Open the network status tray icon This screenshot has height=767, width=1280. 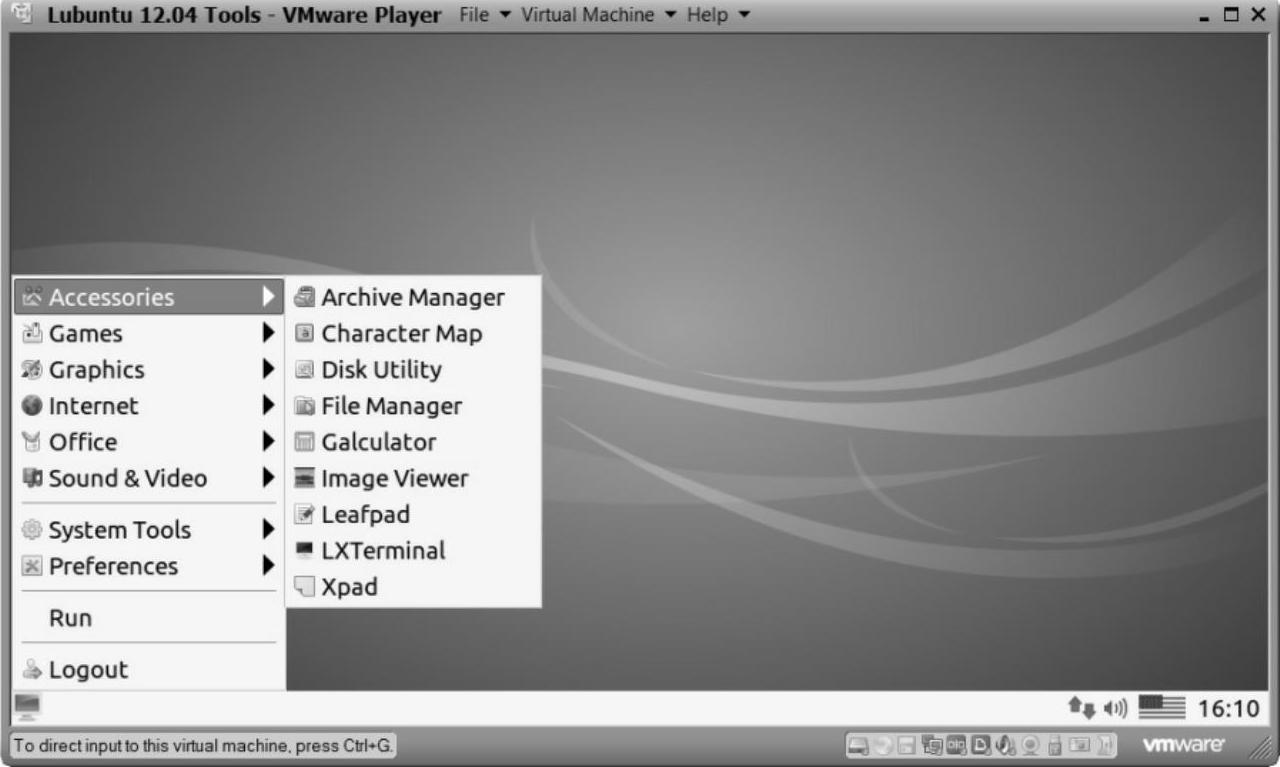(1082, 708)
